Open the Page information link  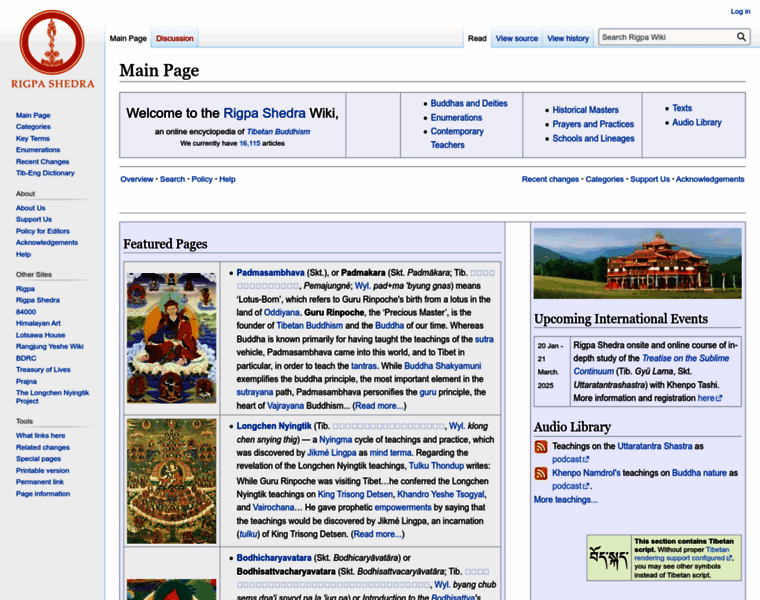click(43, 494)
